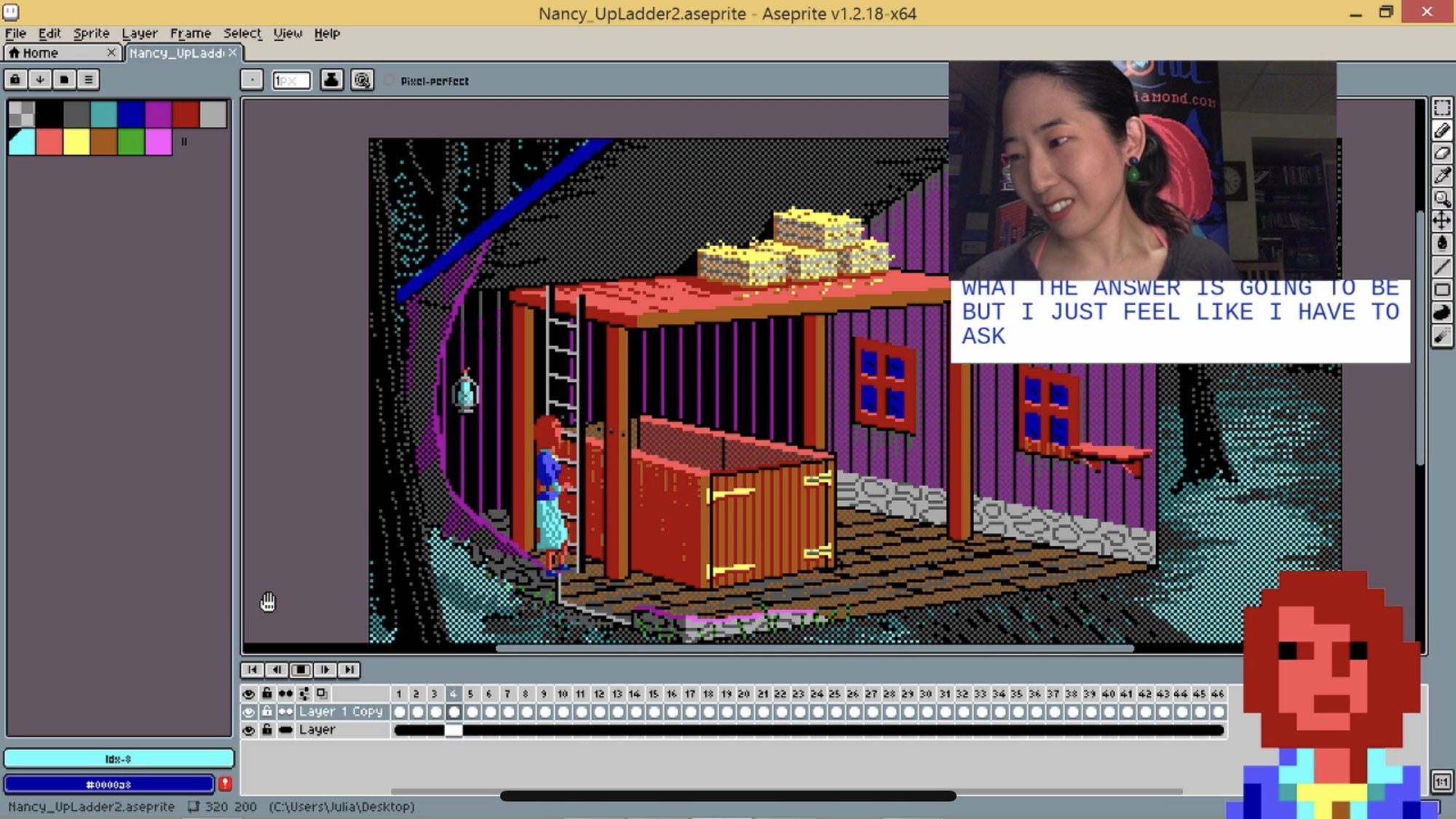Screen dimensions: 1456x819
Task: Open the Edit menu
Action: point(50,33)
